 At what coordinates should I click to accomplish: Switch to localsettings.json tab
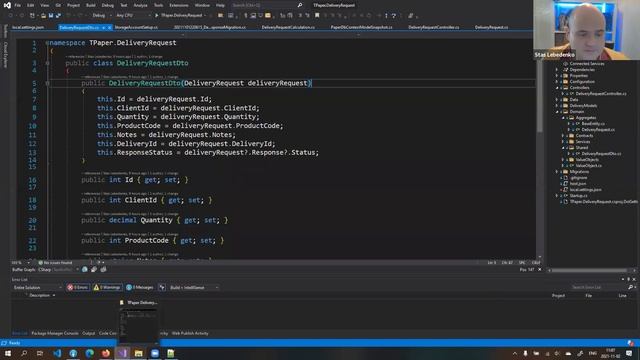coord(28,27)
